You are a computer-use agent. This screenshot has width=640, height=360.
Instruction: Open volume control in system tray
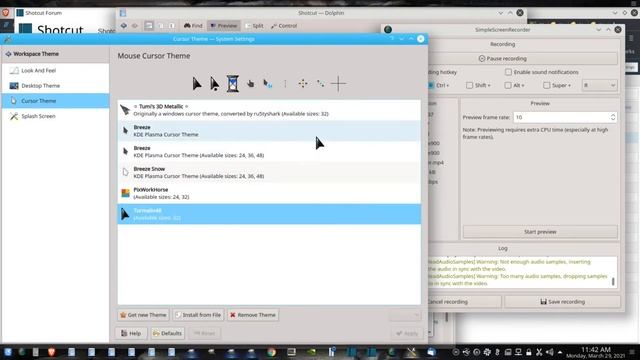pyautogui.click(x=549, y=352)
